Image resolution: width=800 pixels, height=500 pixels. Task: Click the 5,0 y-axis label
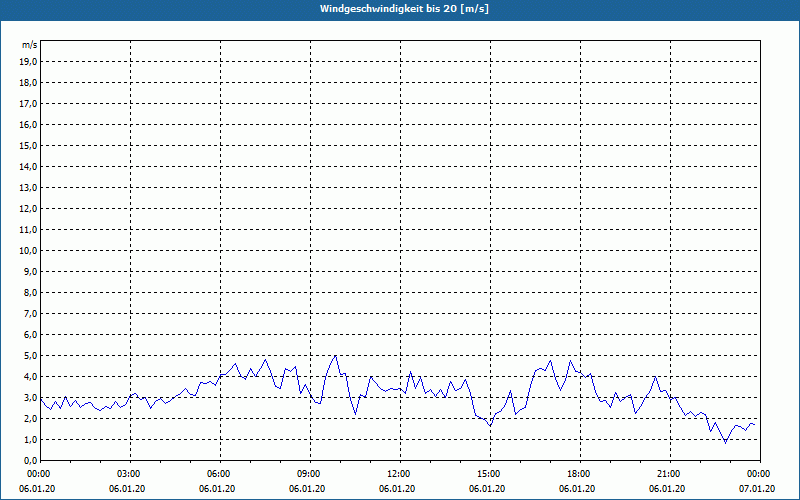[x=31, y=356]
